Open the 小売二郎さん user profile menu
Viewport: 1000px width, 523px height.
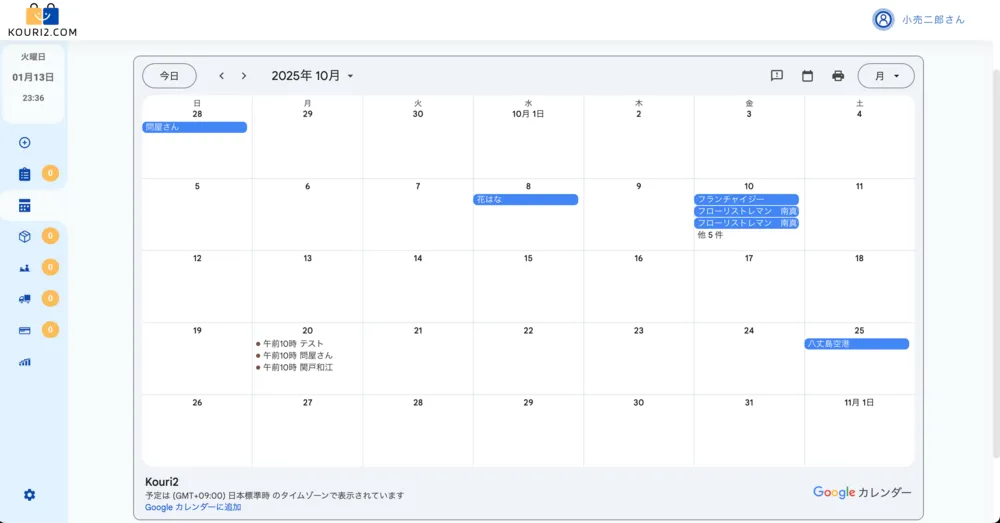[x=918, y=19]
